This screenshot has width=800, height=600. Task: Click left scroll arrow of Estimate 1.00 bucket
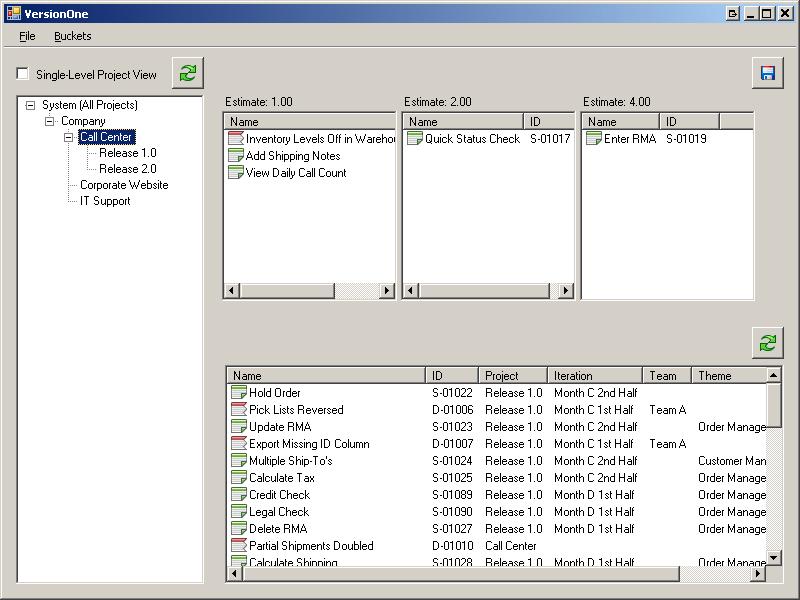click(232, 290)
